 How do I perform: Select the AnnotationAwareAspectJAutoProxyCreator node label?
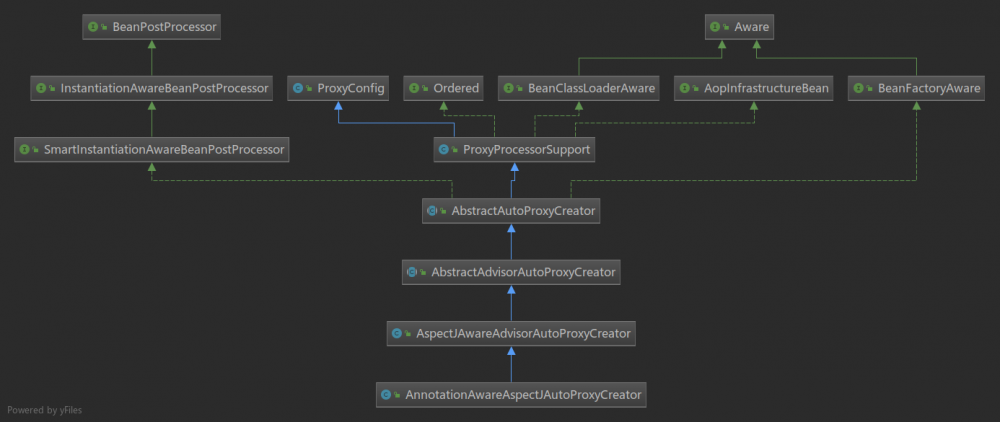(522, 394)
